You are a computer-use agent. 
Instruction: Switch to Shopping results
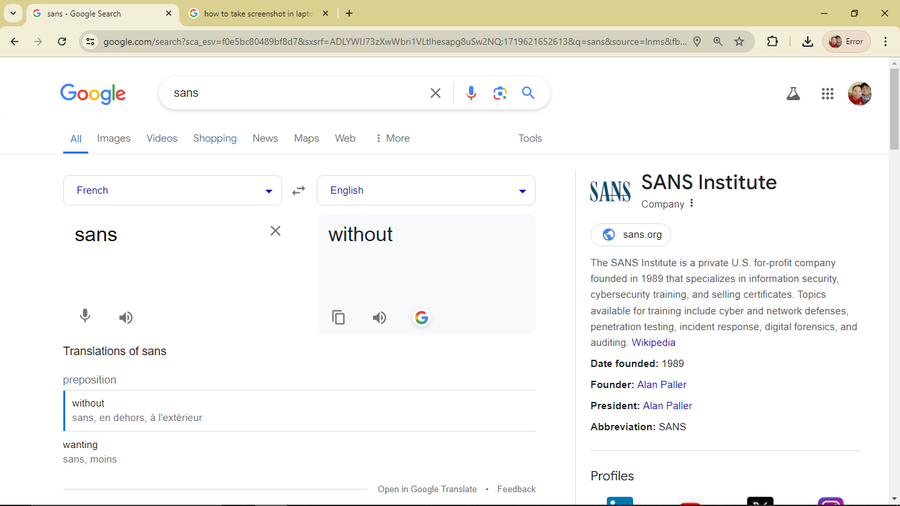[215, 138]
